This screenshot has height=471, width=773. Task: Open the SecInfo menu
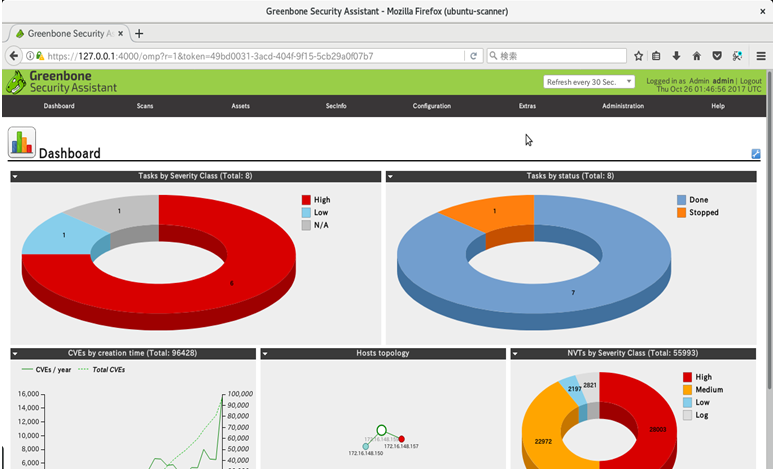coord(336,106)
